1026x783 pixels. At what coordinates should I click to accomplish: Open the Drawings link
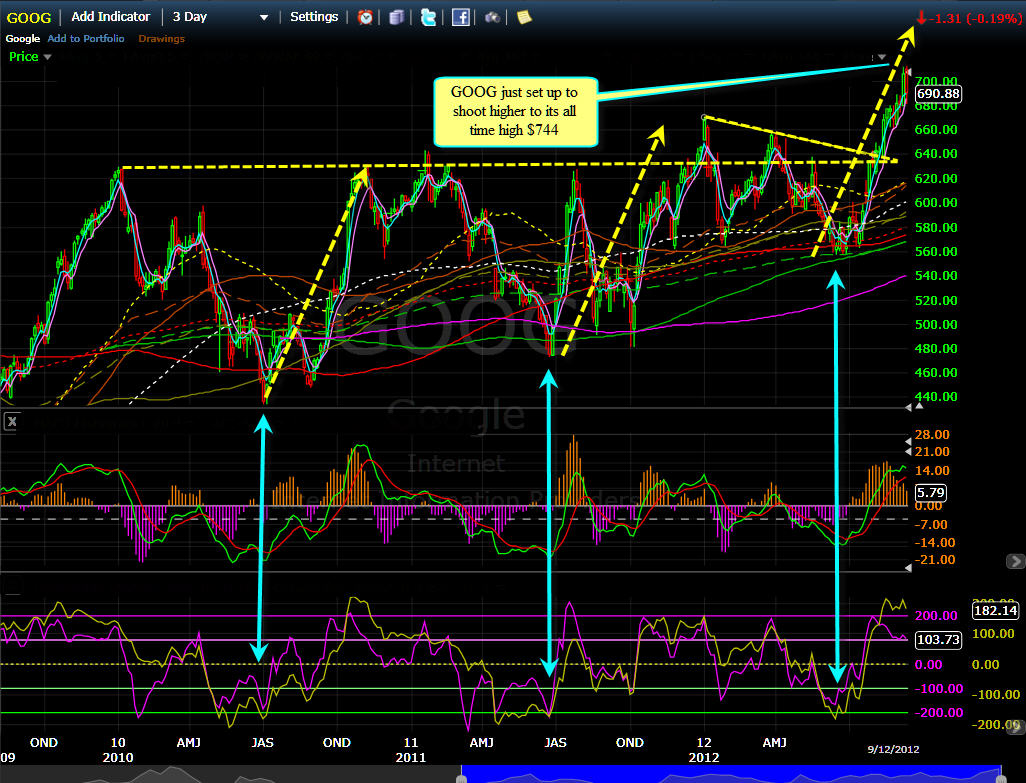162,39
